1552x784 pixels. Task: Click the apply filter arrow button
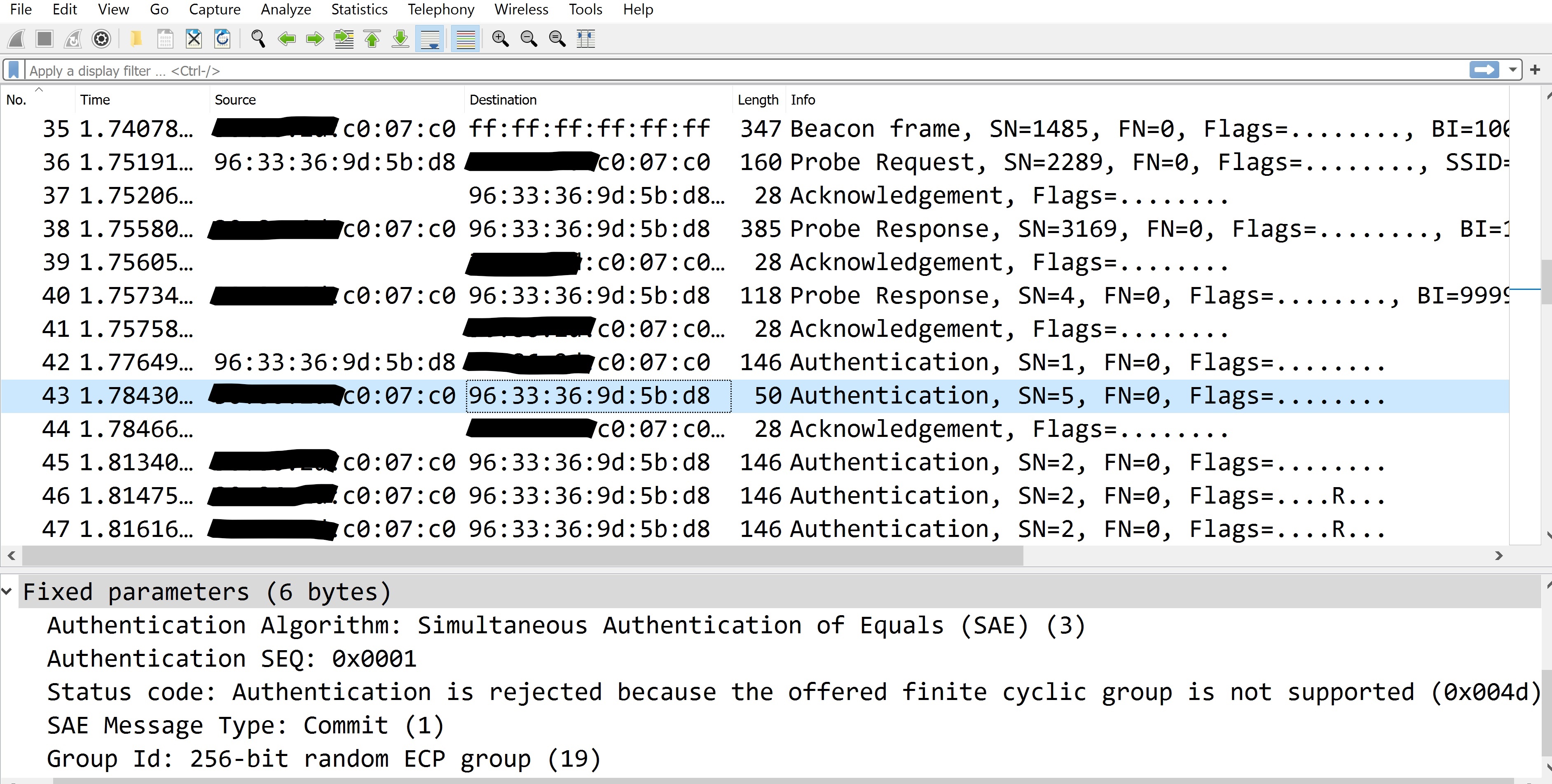point(1484,70)
